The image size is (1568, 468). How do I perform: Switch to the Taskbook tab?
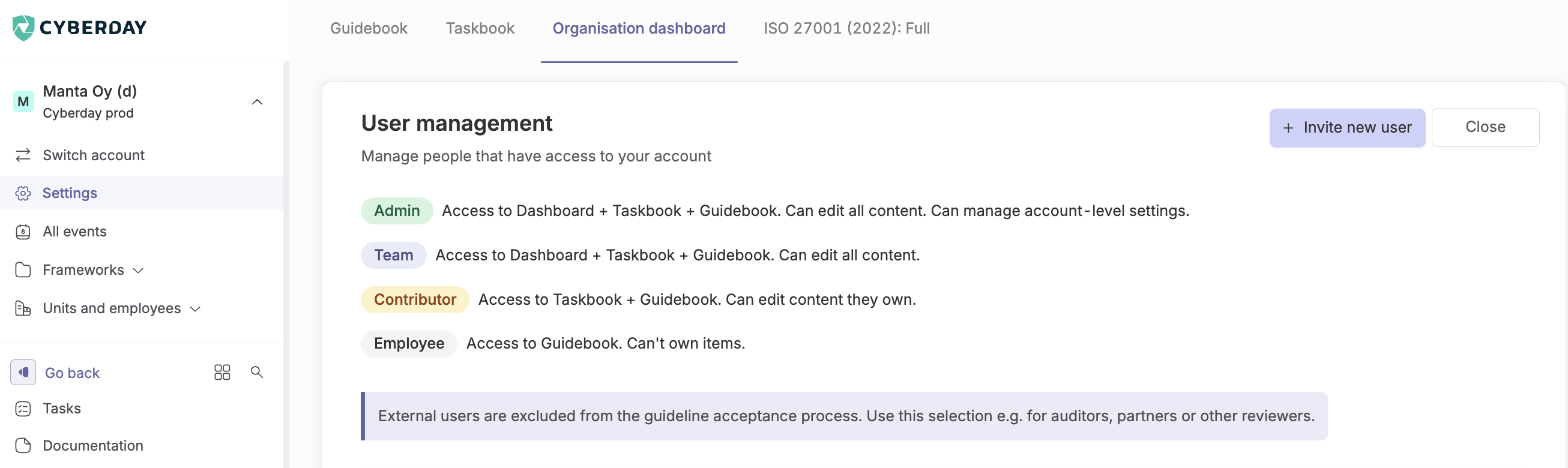point(480,29)
